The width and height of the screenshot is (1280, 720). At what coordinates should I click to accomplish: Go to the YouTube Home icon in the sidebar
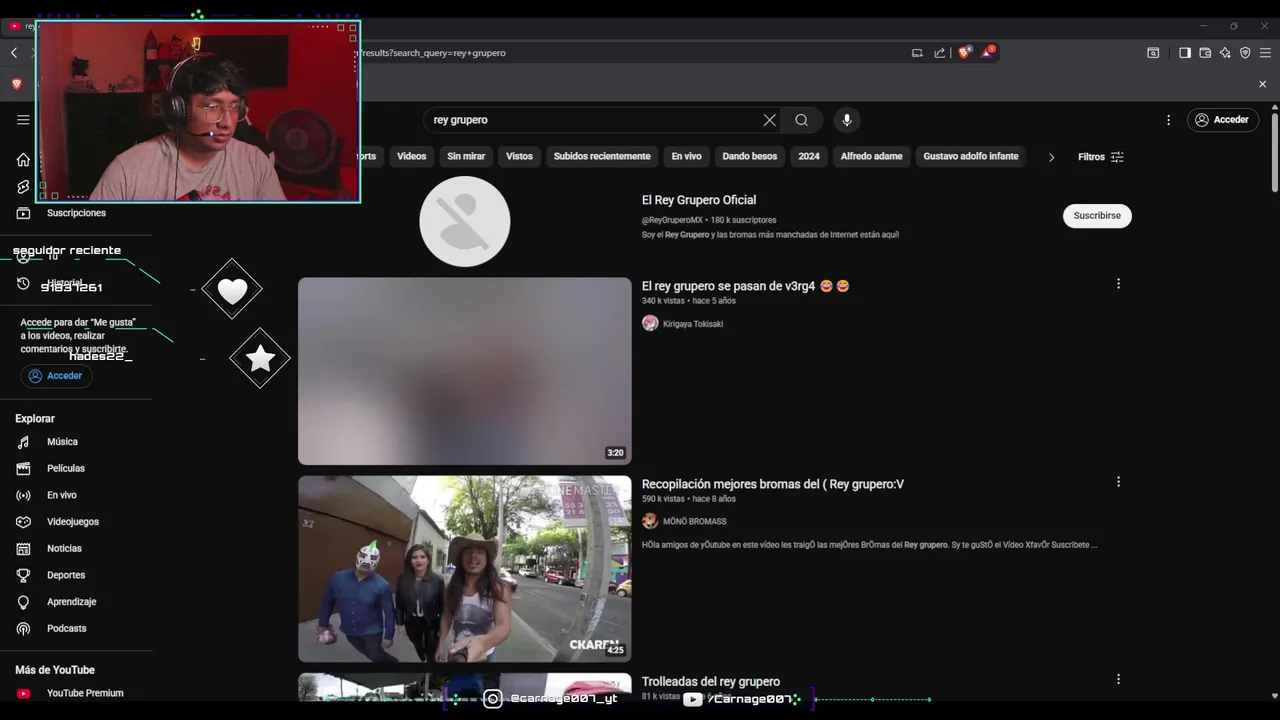click(x=23, y=160)
